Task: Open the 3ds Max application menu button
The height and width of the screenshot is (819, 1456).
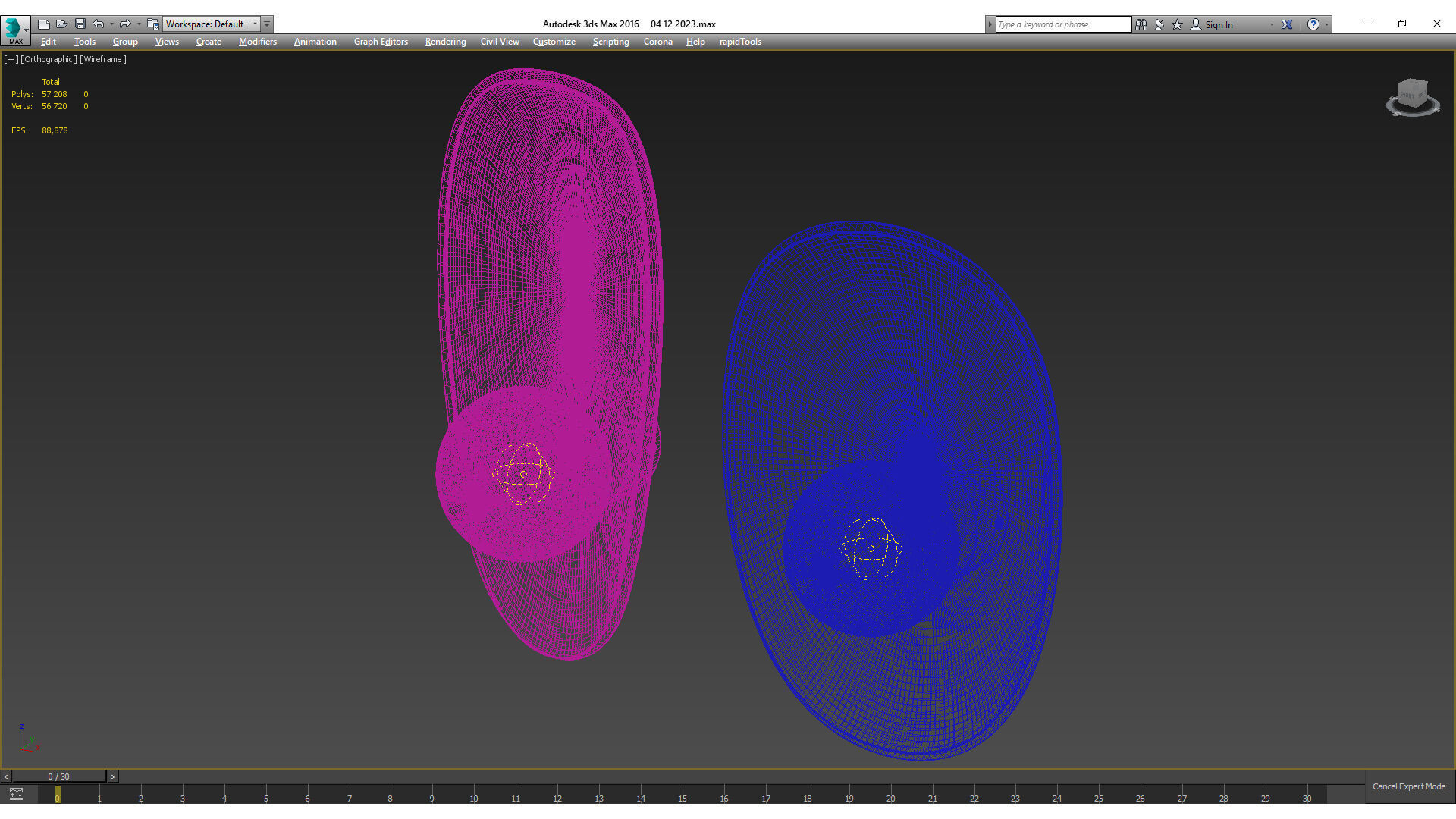Action: tap(15, 30)
